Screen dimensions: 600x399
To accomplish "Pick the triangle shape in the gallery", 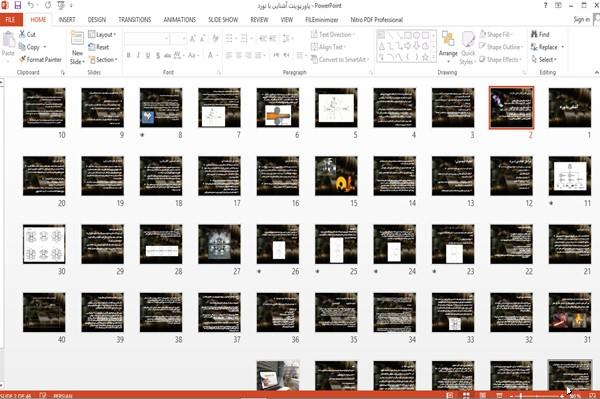I will tap(382, 46).
